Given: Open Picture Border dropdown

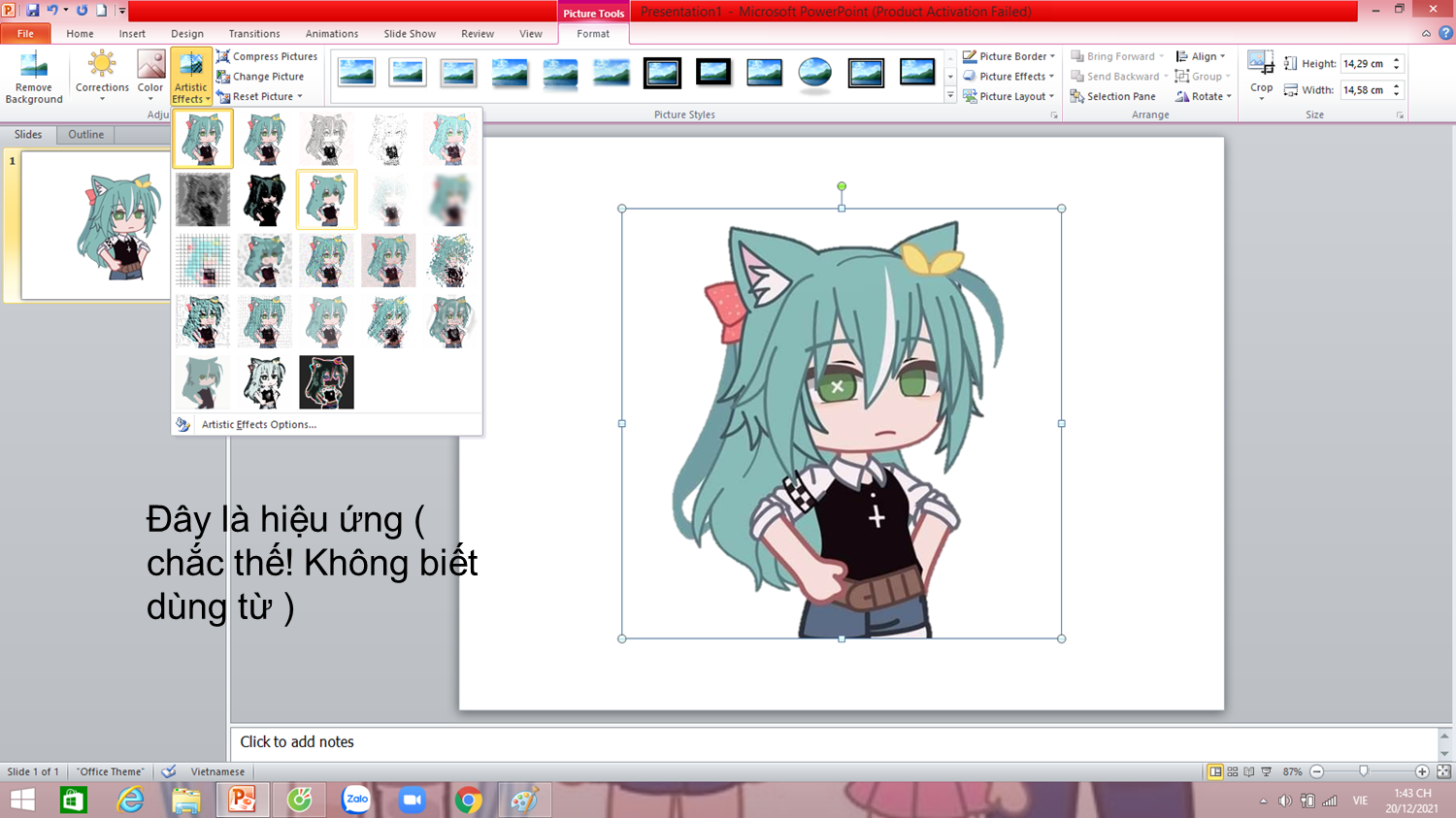Looking at the screenshot, I should tap(1009, 56).
